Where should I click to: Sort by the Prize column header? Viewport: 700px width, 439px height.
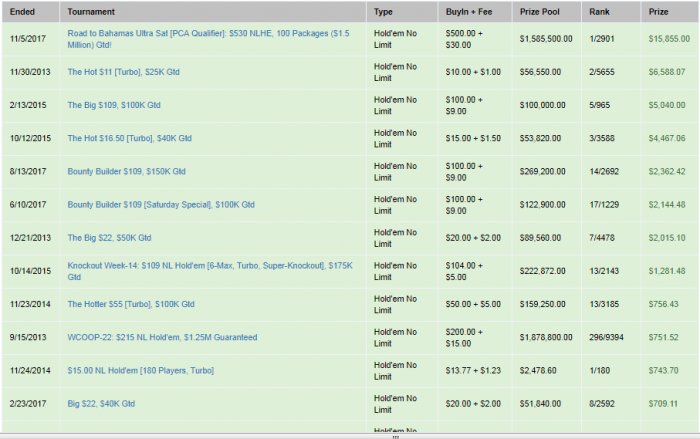658,12
